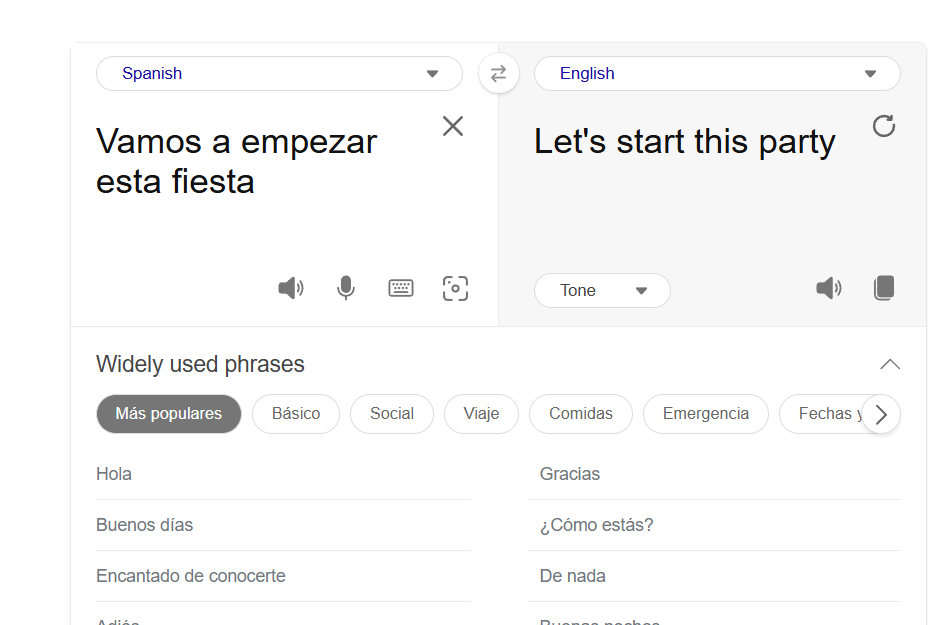Viewport: 930px width, 625px height.
Task: Show more phrase categories with right arrow
Action: tap(881, 414)
